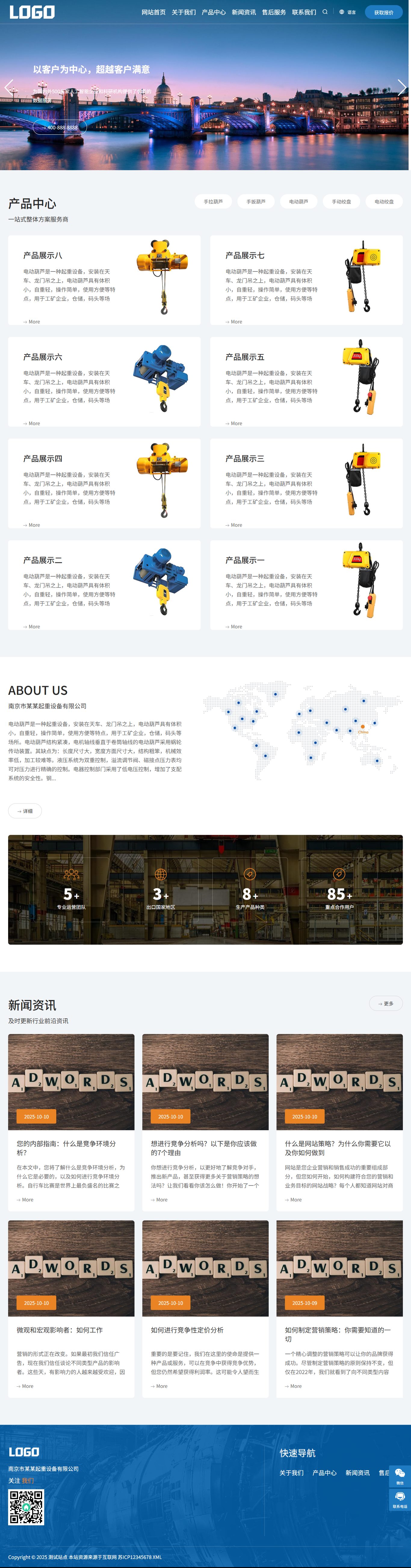
Task: Click More under 产品展示五
Action: tap(234, 424)
